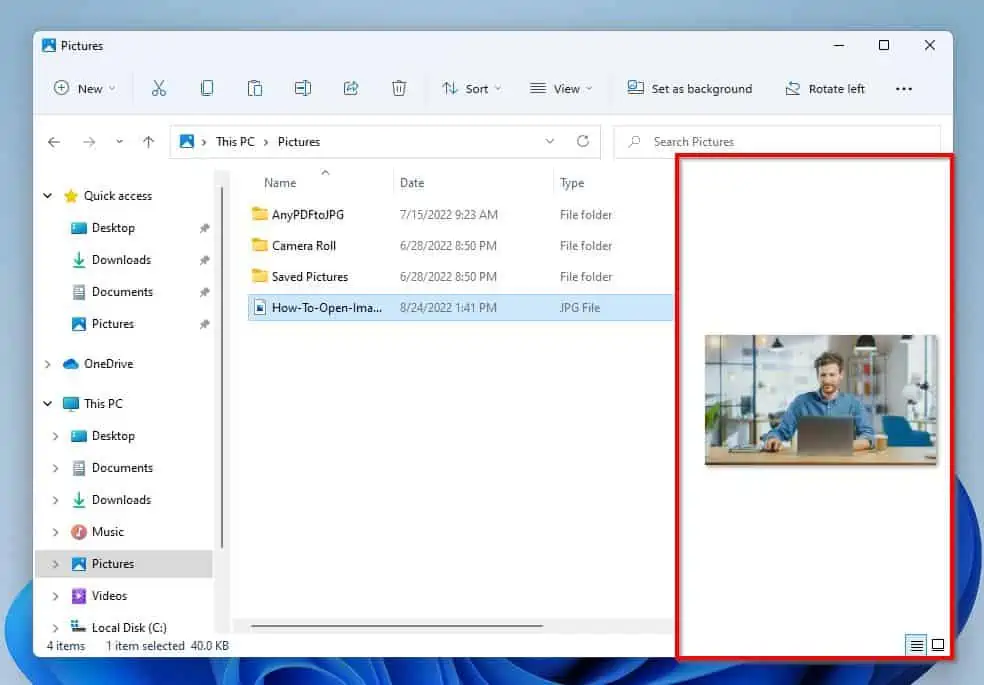Switch to details view icon
The height and width of the screenshot is (685, 984).
pos(917,645)
